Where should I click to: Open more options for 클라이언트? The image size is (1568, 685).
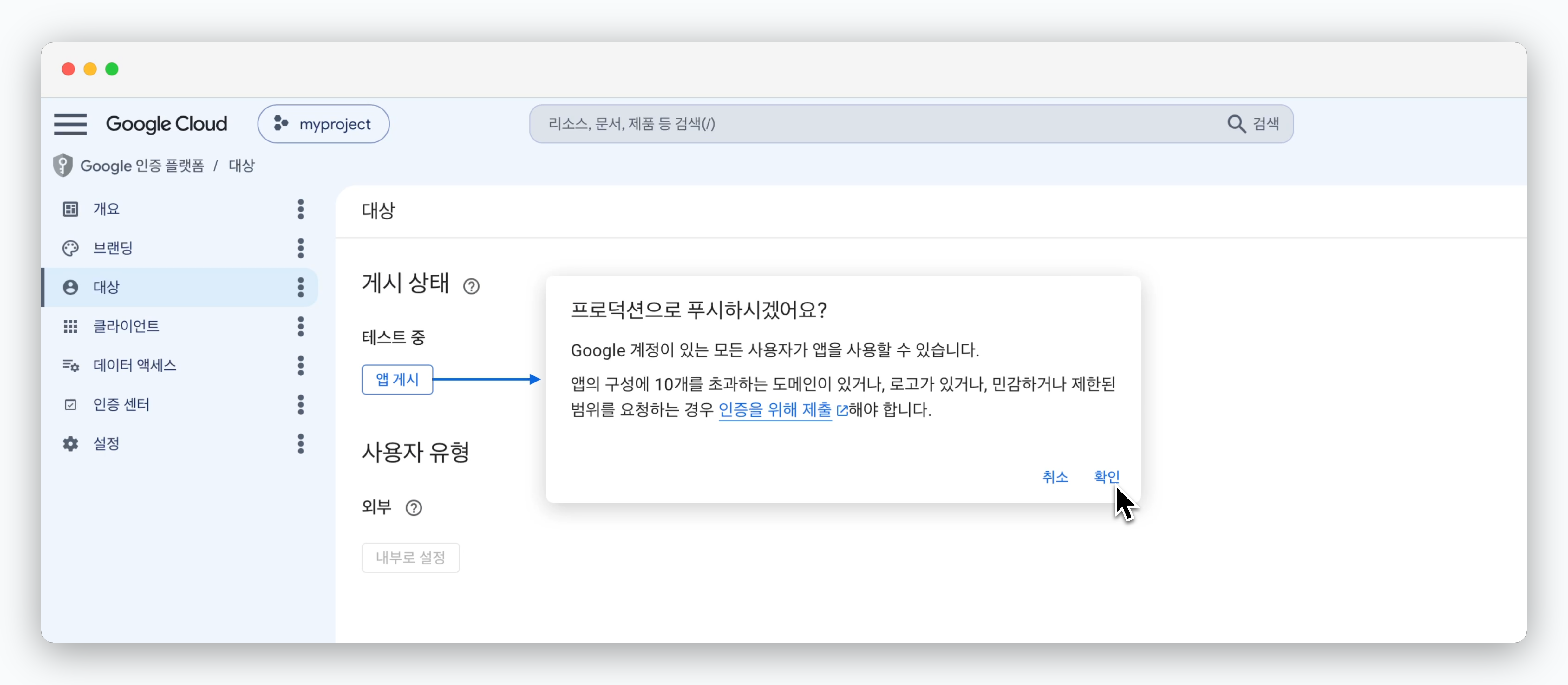coord(301,326)
